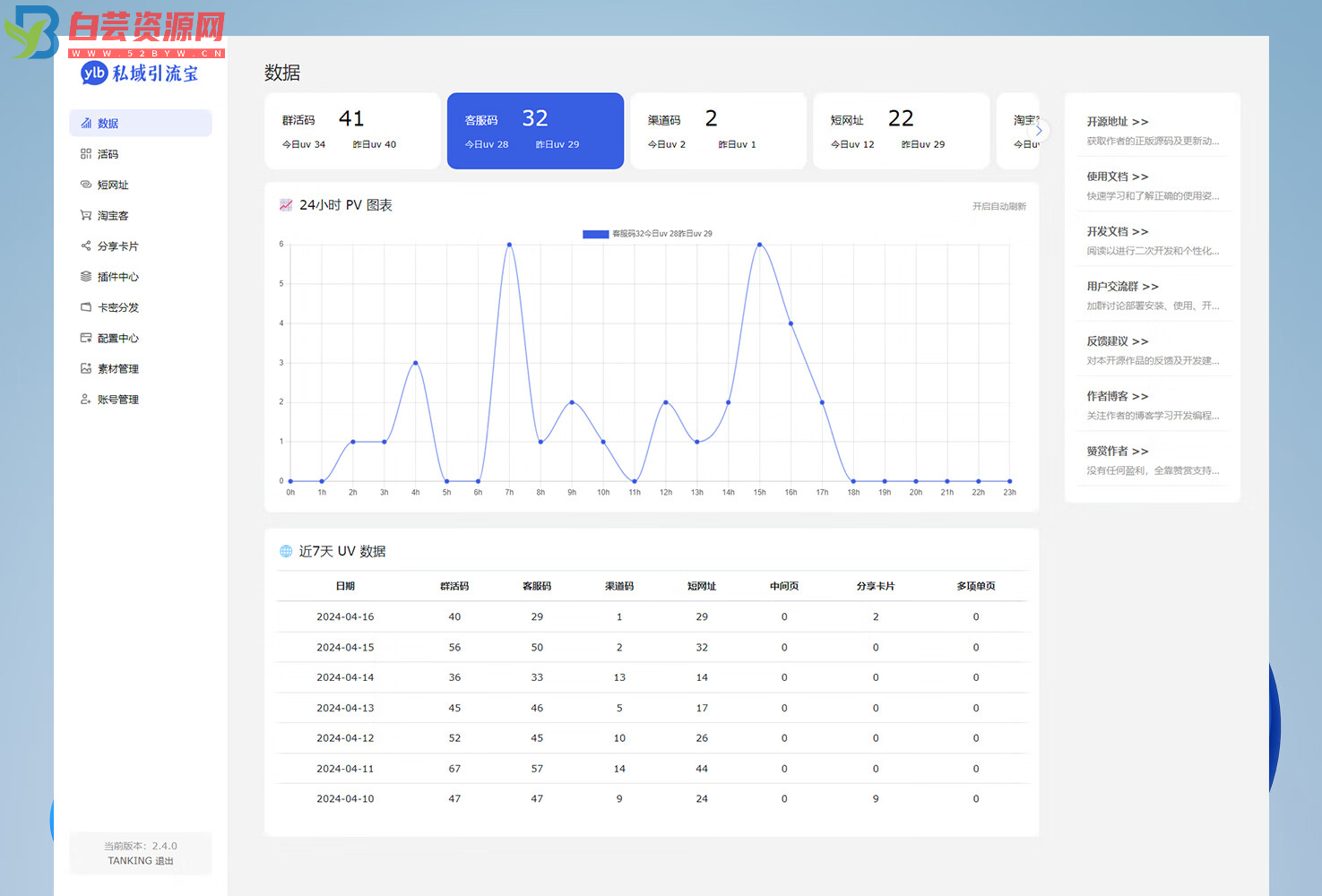Open the 作者博客 >> link
The width and height of the screenshot is (1322, 896).
coord(1118,396)
